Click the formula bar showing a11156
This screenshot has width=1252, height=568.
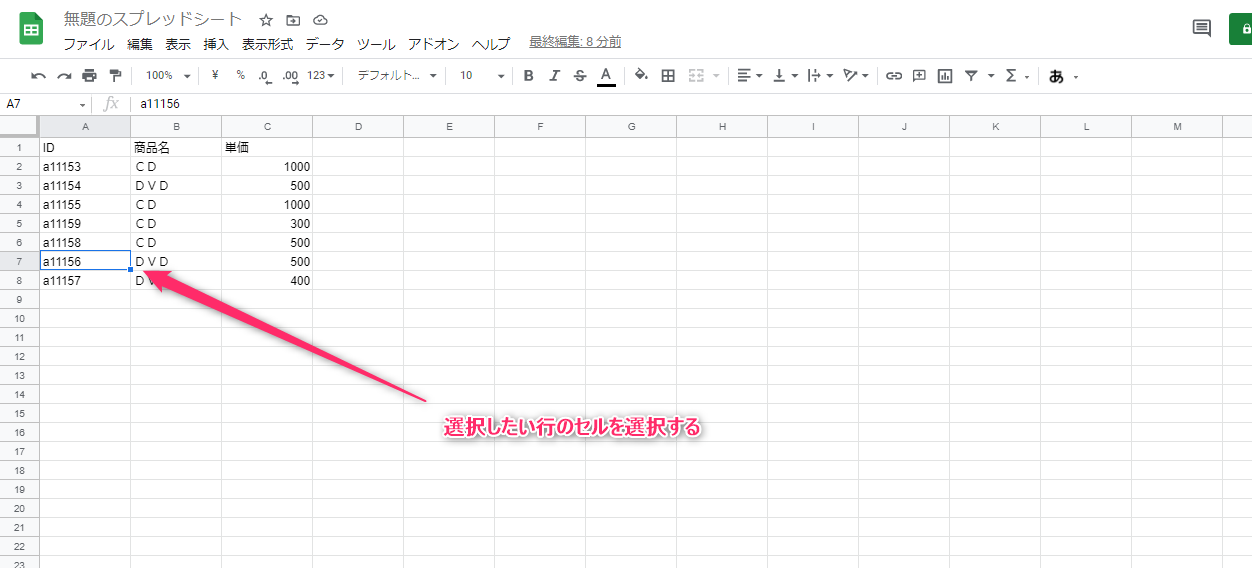[x=690, y=104]
